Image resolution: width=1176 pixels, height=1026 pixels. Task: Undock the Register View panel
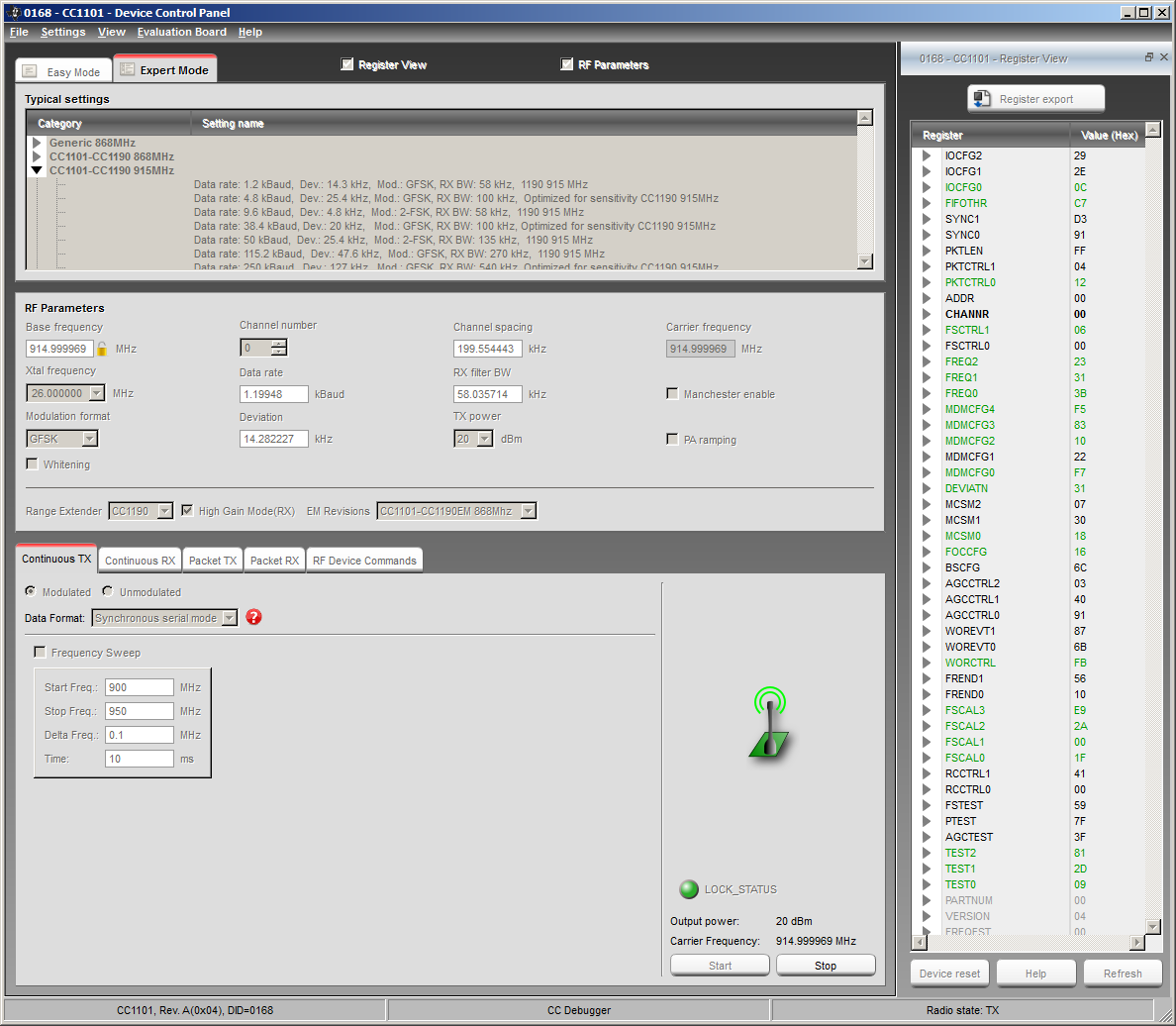point(1149,57)
